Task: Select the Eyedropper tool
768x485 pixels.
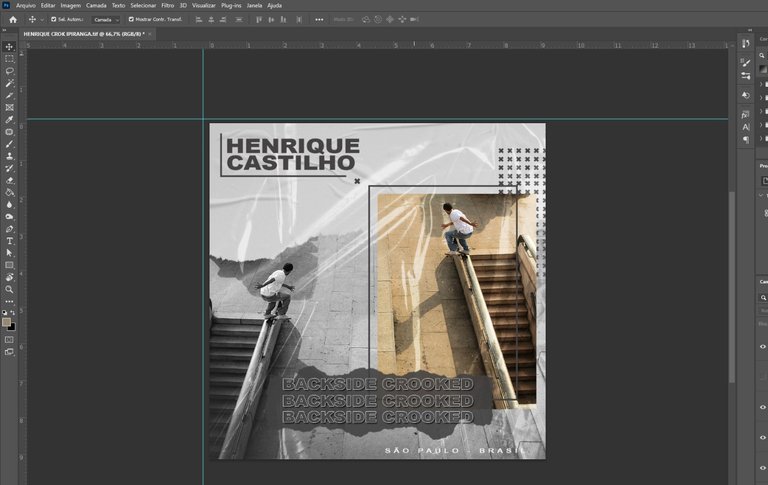Action: point(9,120)
